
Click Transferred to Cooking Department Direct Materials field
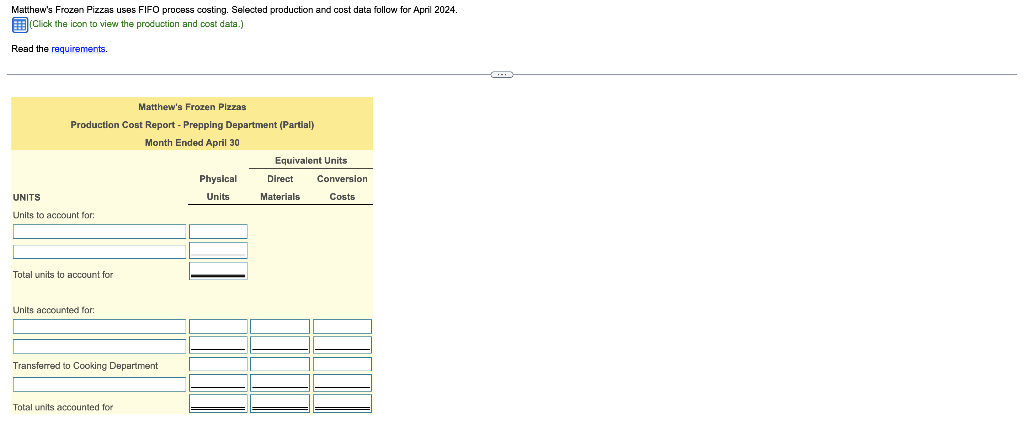point(280,364)
